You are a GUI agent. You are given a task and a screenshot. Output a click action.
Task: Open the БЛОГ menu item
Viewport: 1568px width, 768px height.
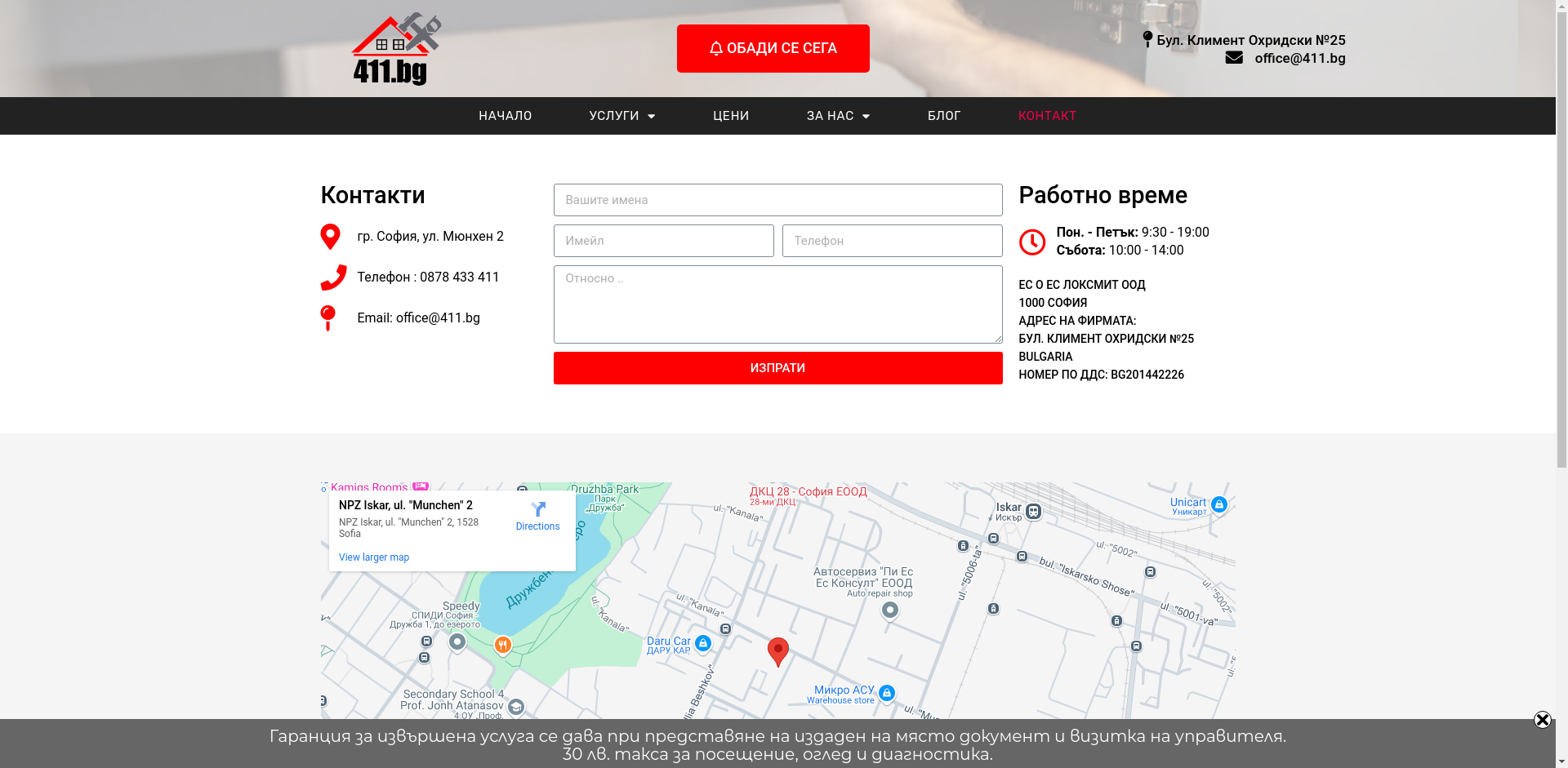(944, 116)
